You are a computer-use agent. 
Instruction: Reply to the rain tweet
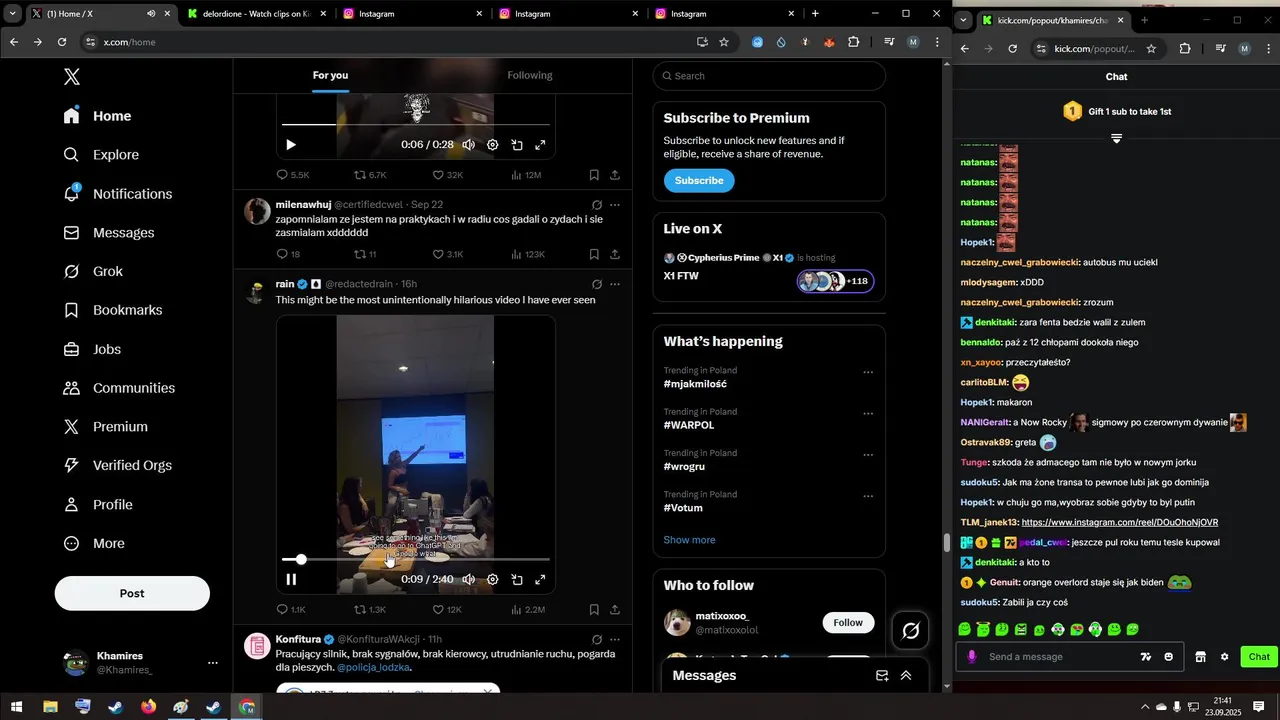point(290,609)
